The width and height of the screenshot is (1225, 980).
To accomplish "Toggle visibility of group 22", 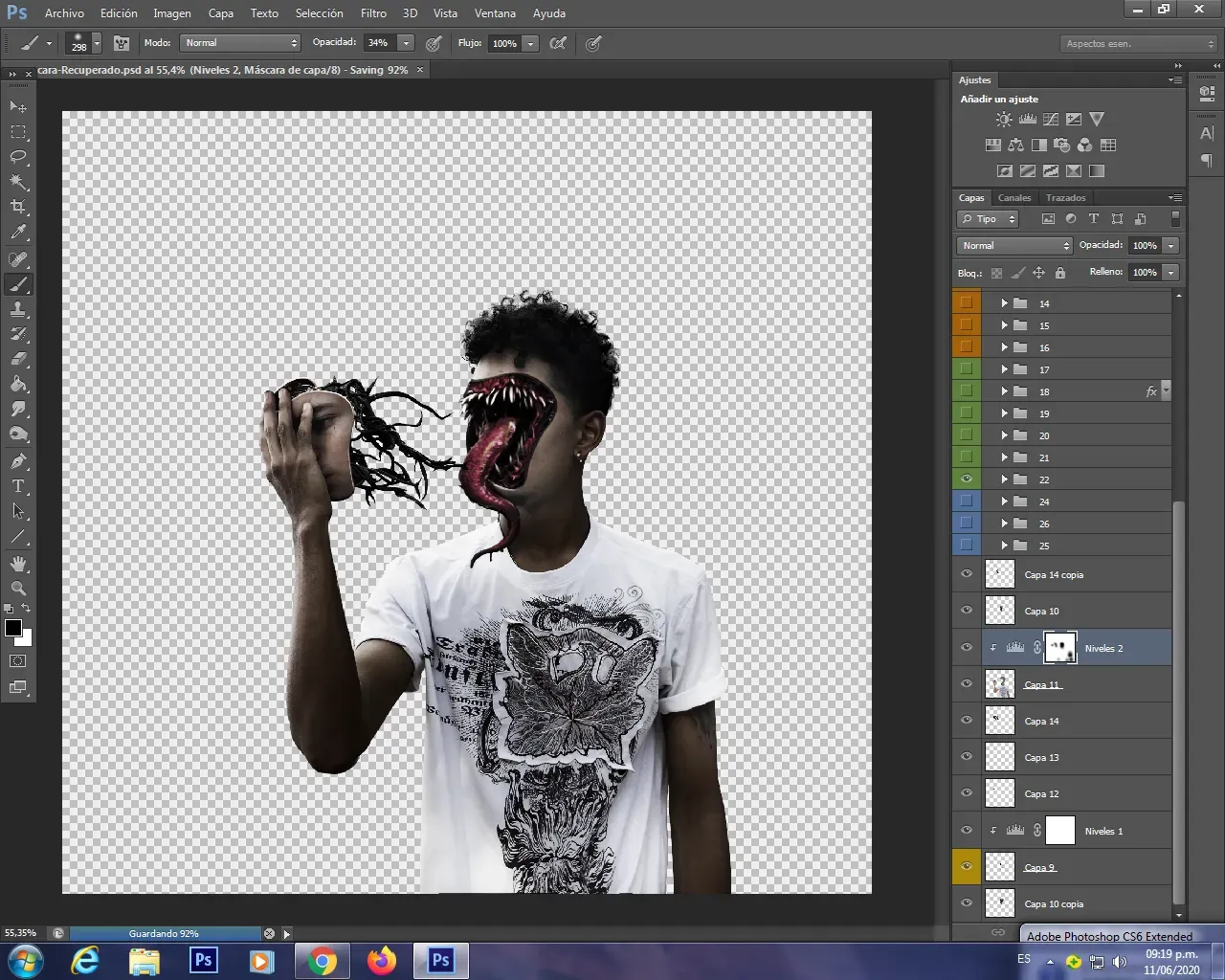I will [967, 479].
